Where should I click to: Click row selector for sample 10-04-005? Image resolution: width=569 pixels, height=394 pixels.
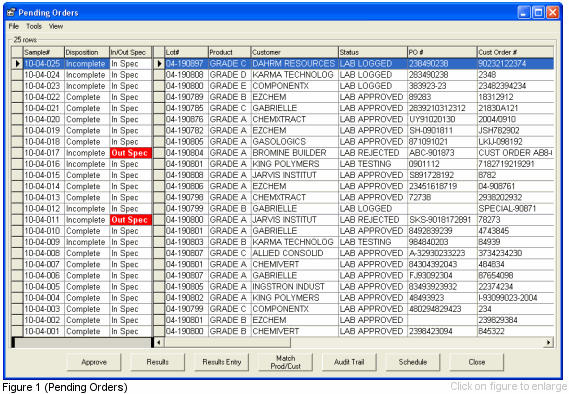pos(17,287)
